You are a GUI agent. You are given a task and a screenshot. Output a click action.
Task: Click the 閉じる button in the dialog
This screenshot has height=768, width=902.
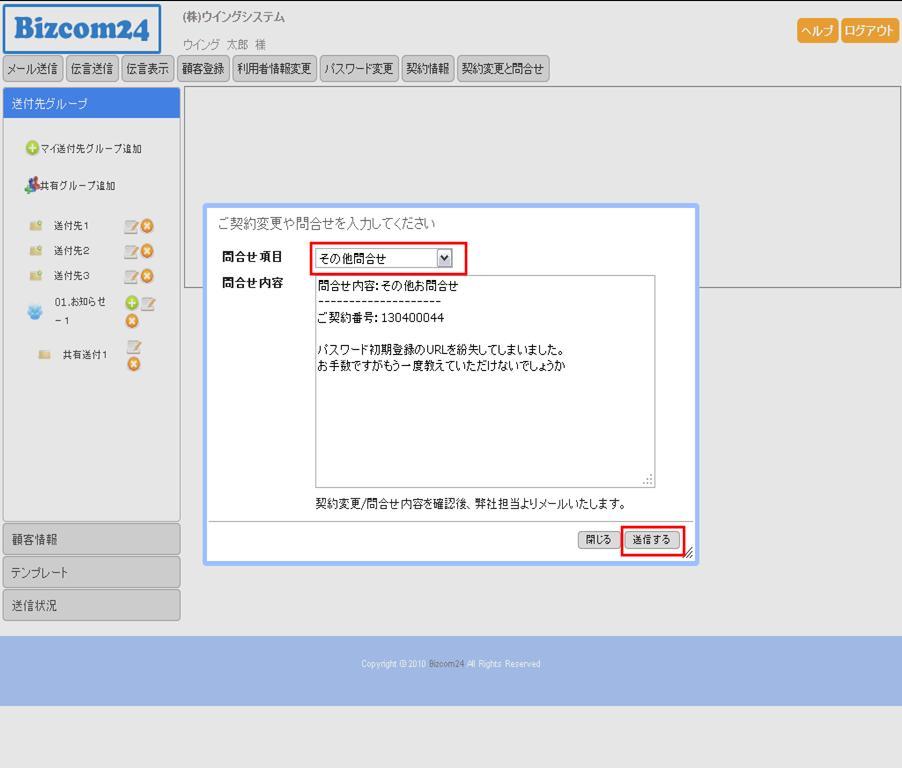pyautogui.click(x=598, y=540)
